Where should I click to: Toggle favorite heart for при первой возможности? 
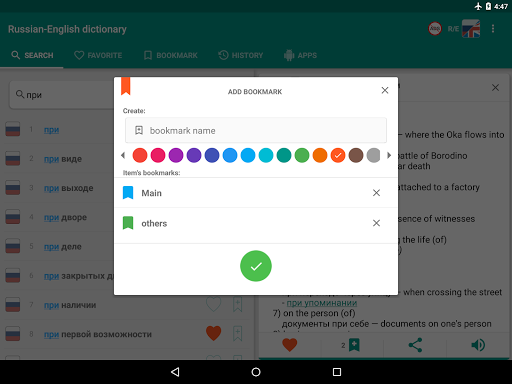(x=213, y=333)
